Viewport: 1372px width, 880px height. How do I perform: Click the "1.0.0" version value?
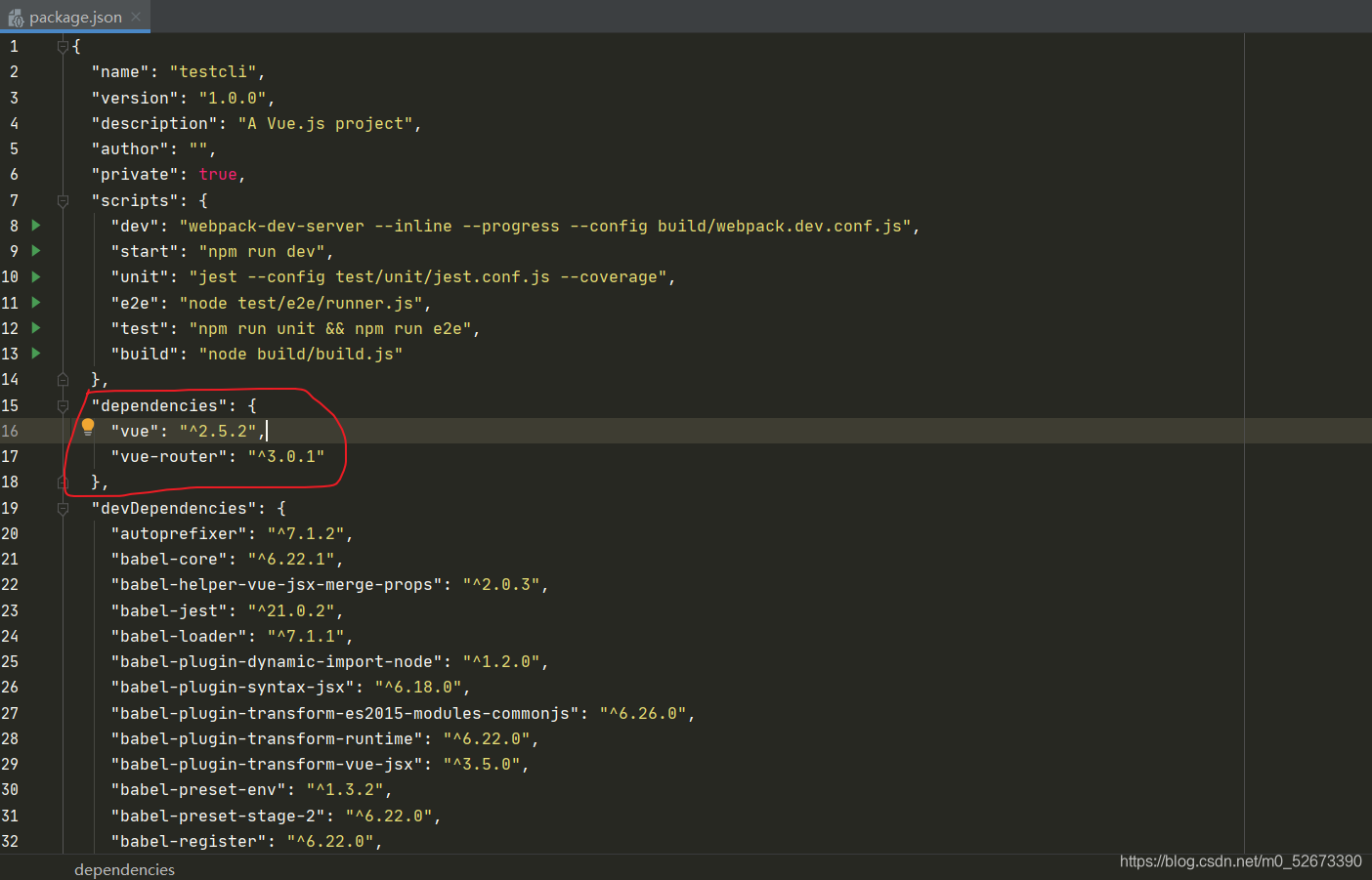coord(233,98)
